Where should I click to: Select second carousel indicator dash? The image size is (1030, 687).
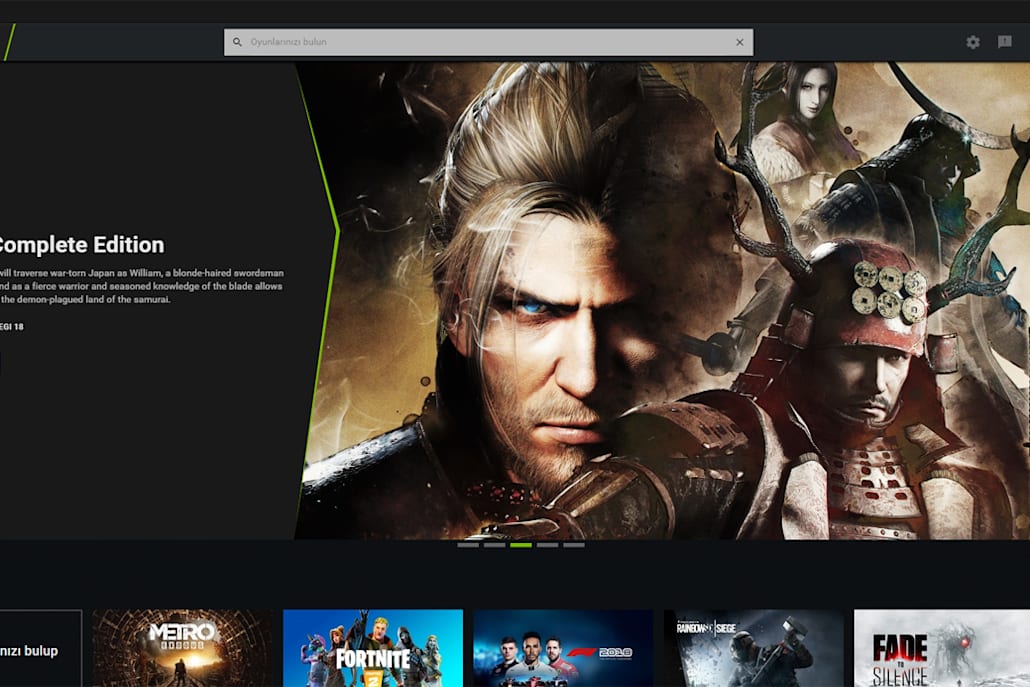495,545
